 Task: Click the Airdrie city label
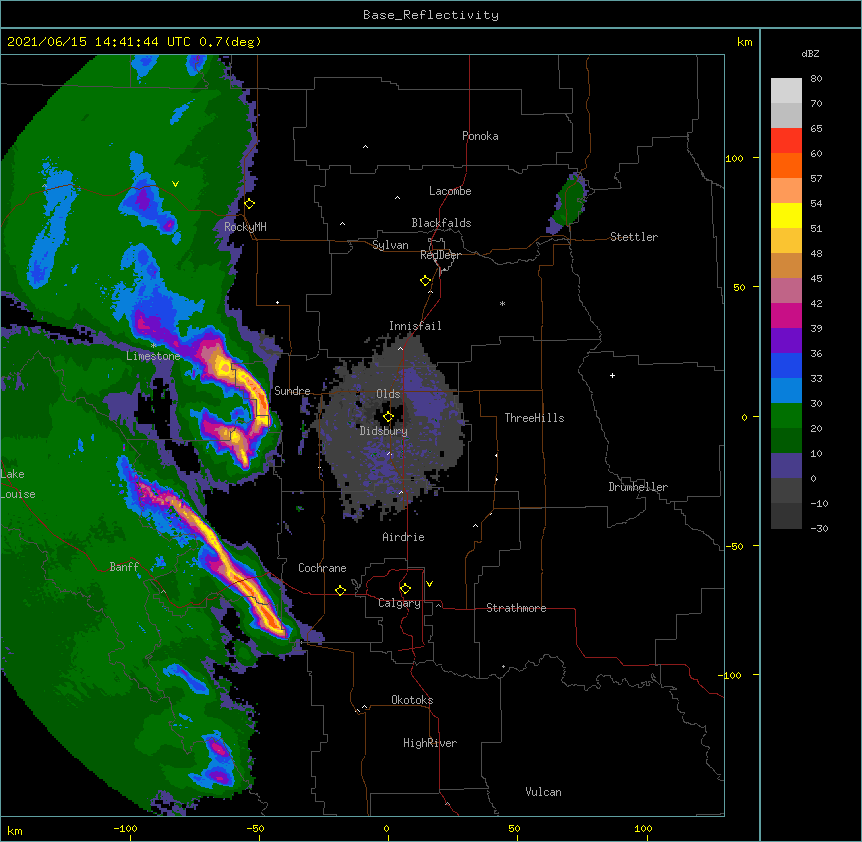point(404,537)
